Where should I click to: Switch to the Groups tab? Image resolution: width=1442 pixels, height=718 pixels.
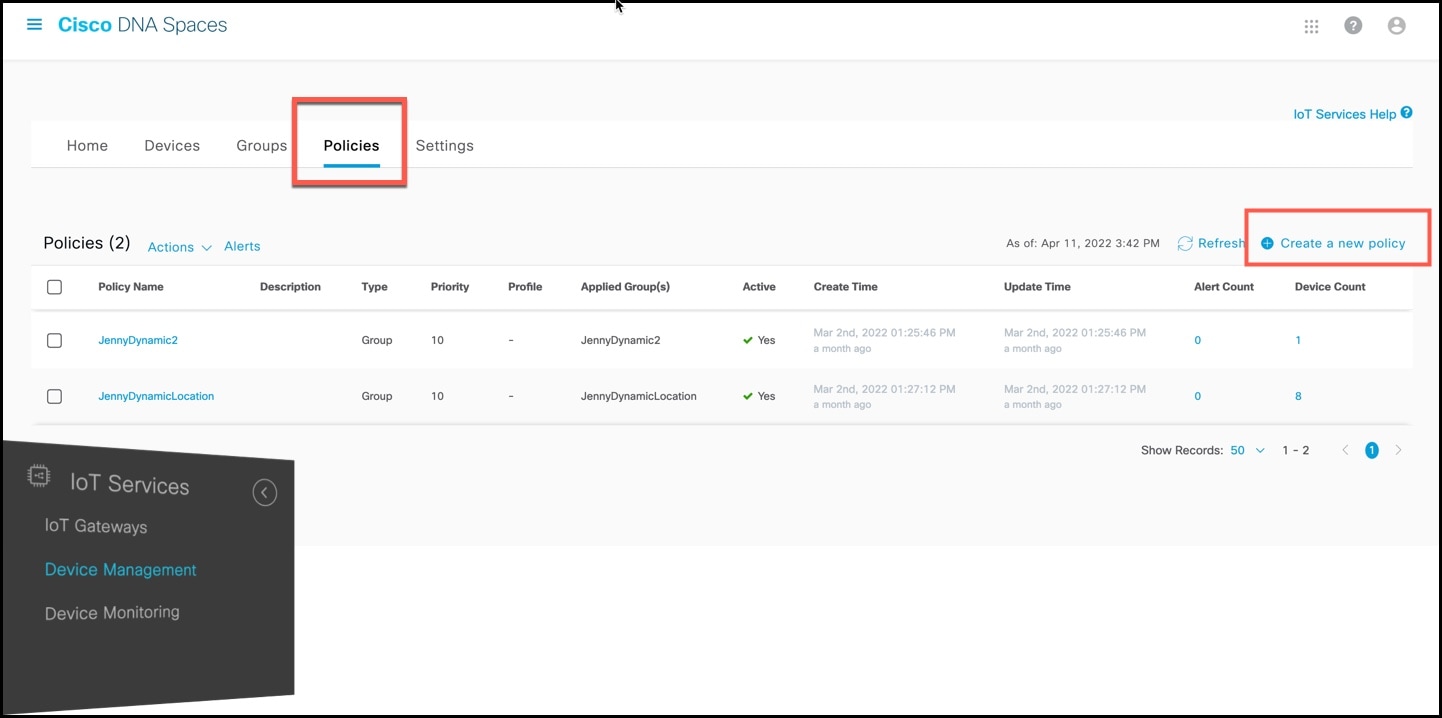tap(262, 145)
